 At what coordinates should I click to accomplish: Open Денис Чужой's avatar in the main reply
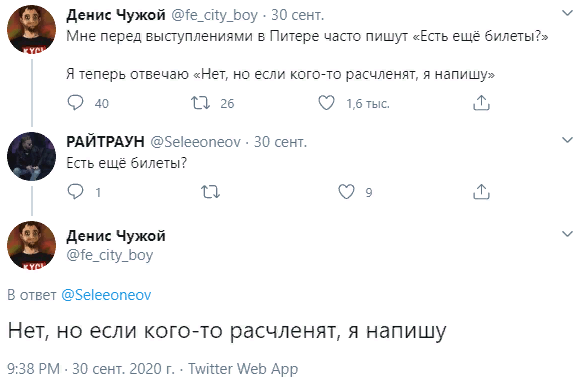pos(31,245)
